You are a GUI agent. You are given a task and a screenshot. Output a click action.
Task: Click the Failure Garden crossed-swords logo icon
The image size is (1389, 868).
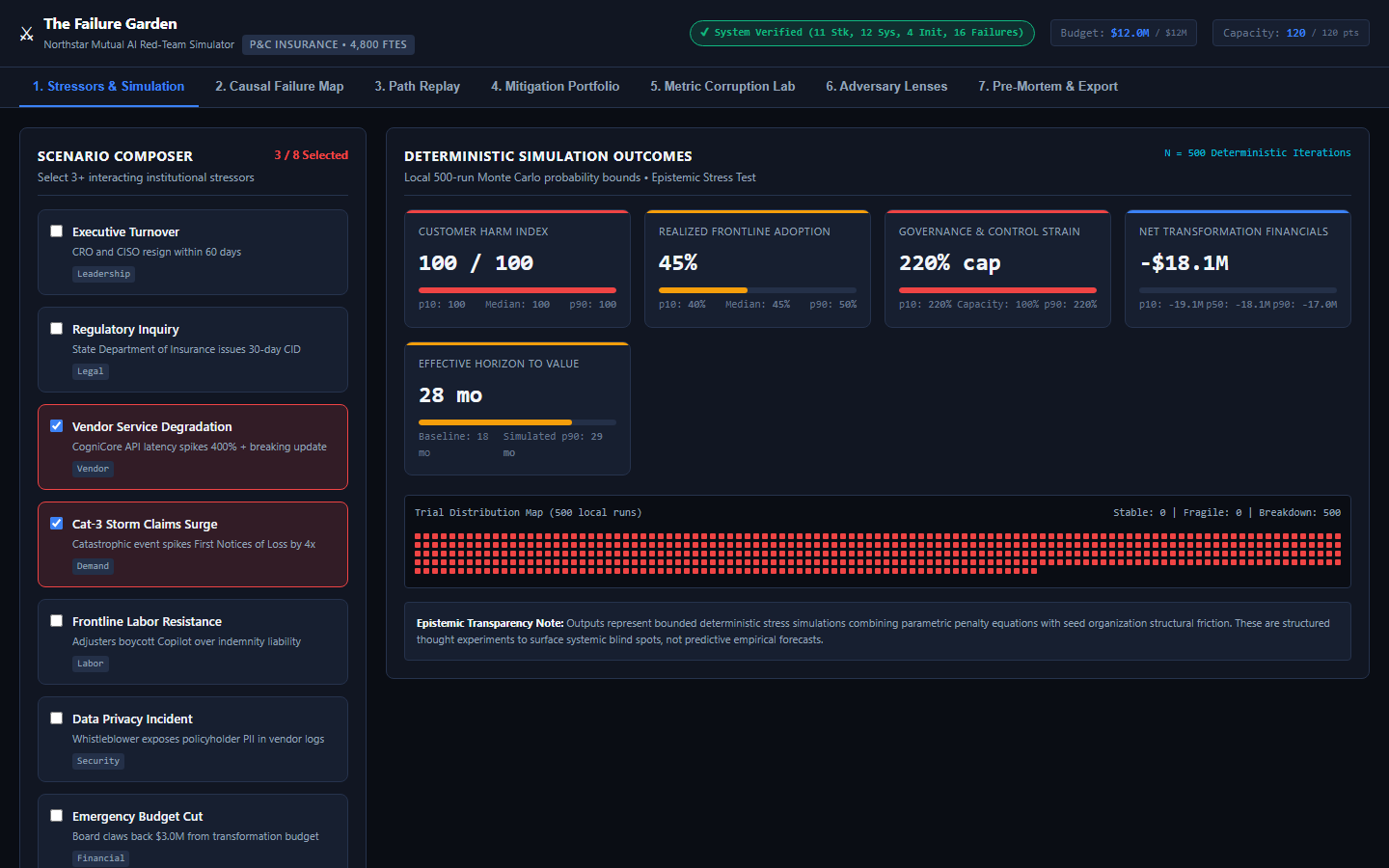click(27, 34)
